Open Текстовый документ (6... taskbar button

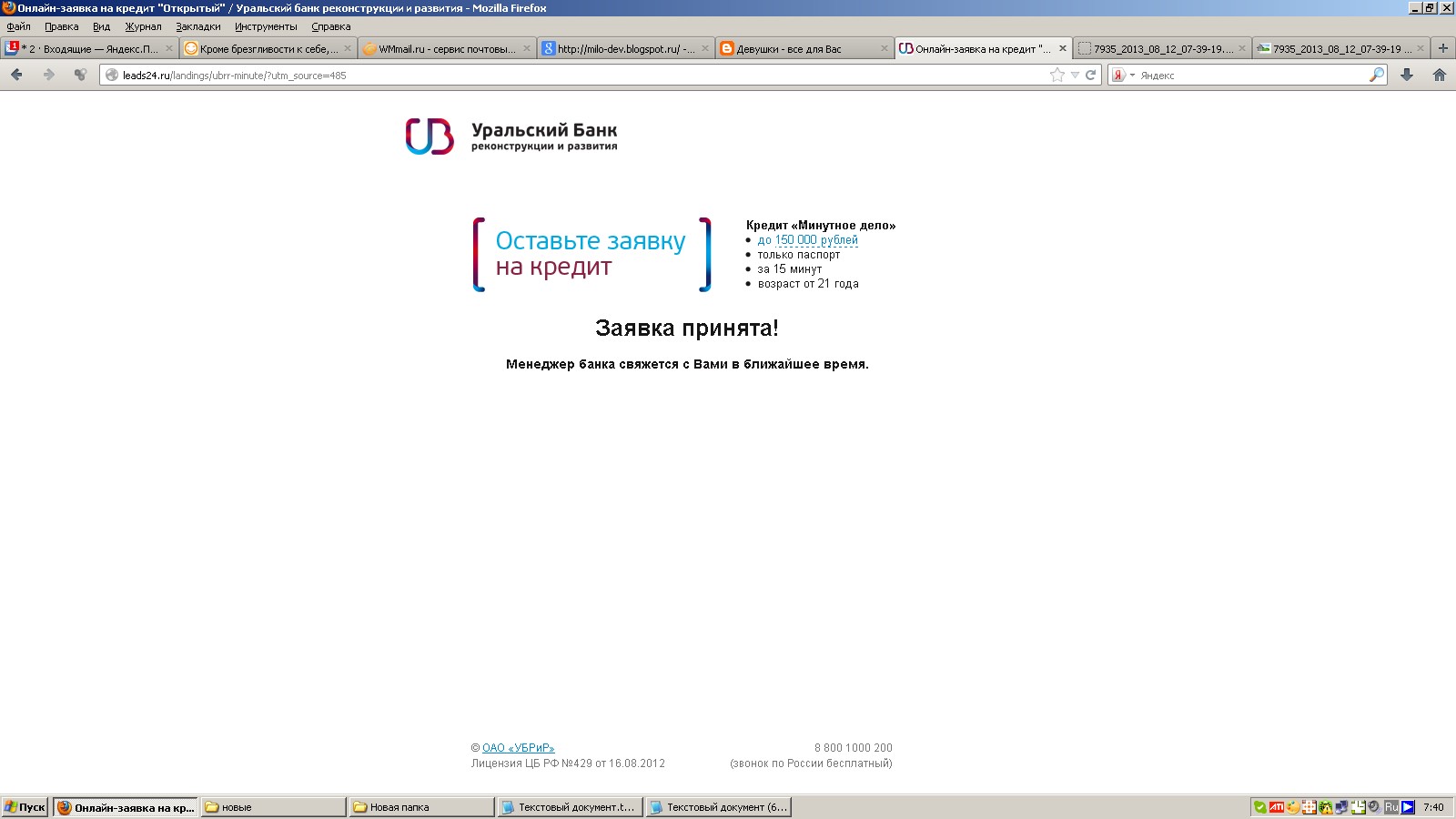tap(718, 807)
